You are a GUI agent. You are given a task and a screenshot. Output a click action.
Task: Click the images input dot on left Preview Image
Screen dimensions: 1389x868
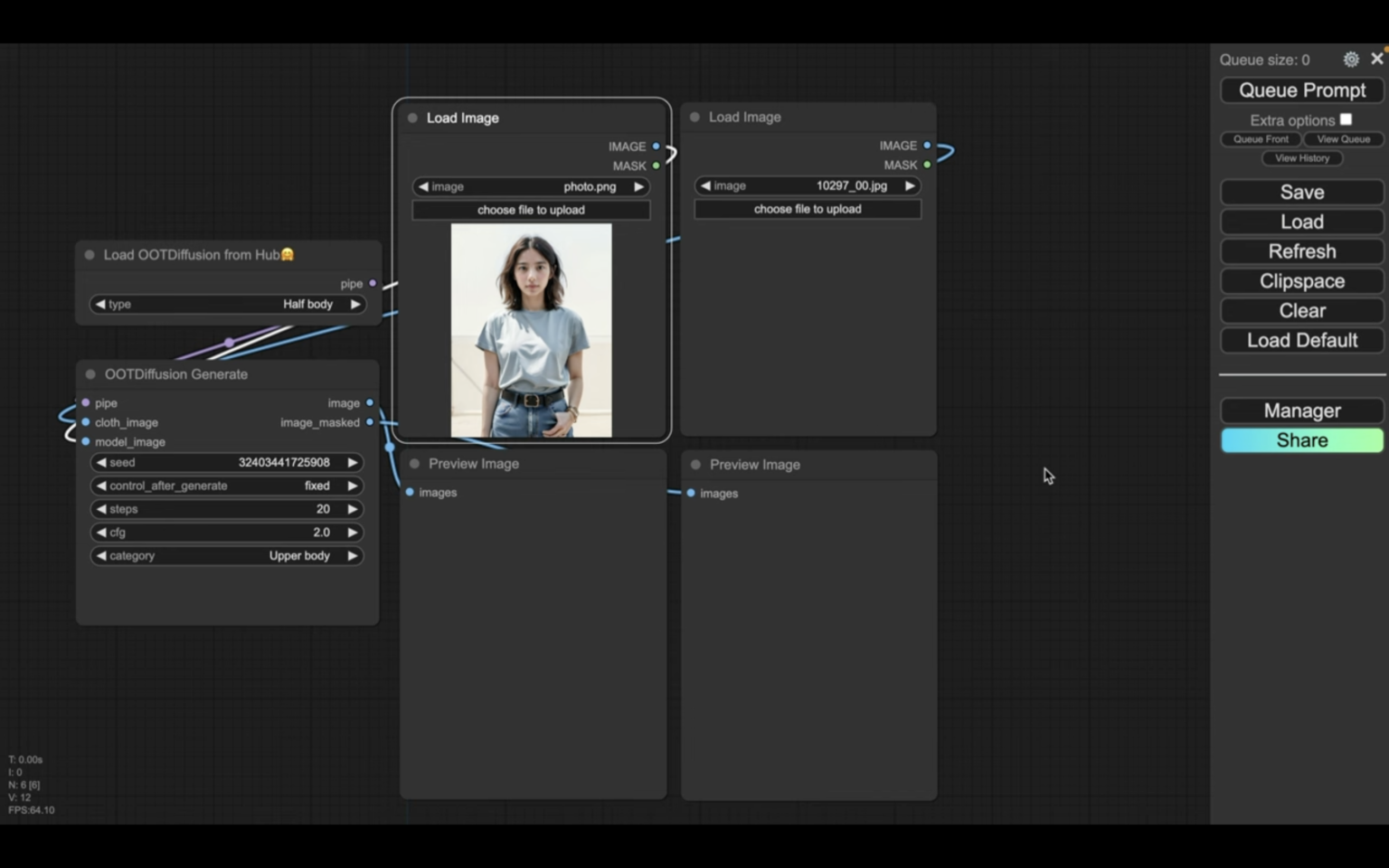(x=411, y=493)
